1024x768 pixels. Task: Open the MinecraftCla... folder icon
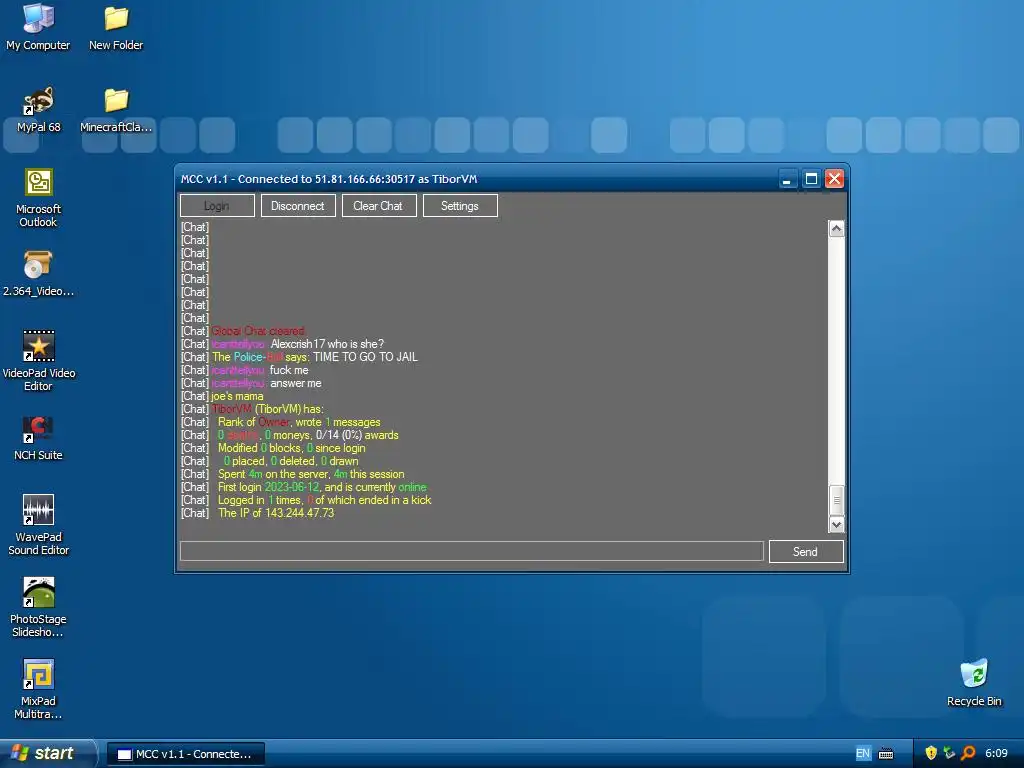(116, 110)
